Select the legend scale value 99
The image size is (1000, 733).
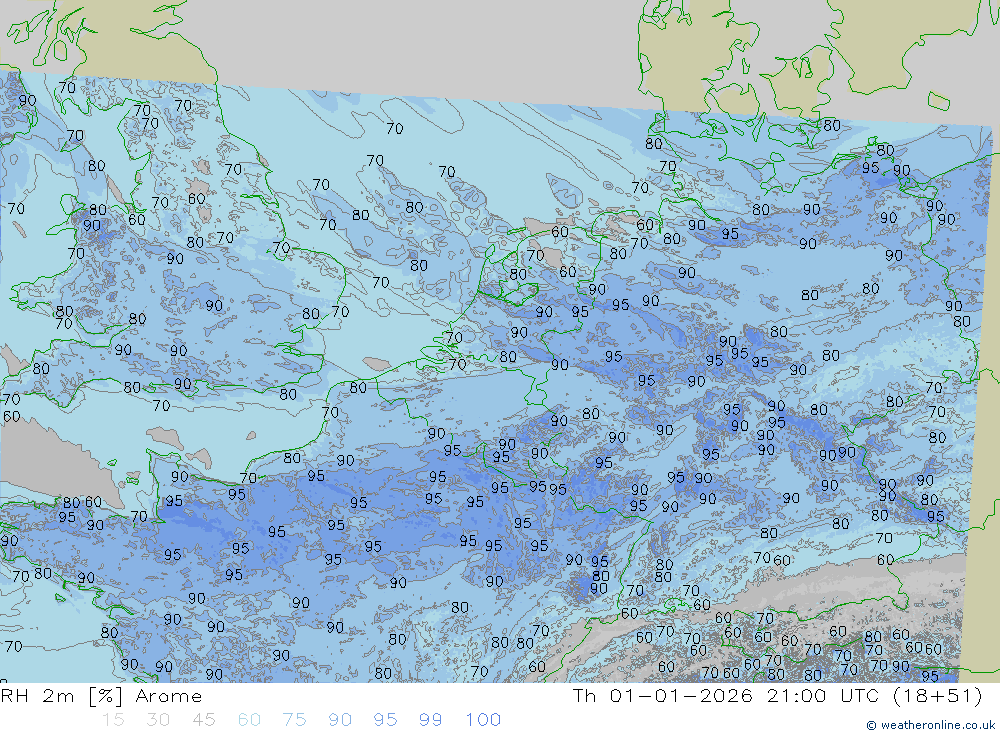click(x=430, y=720)
